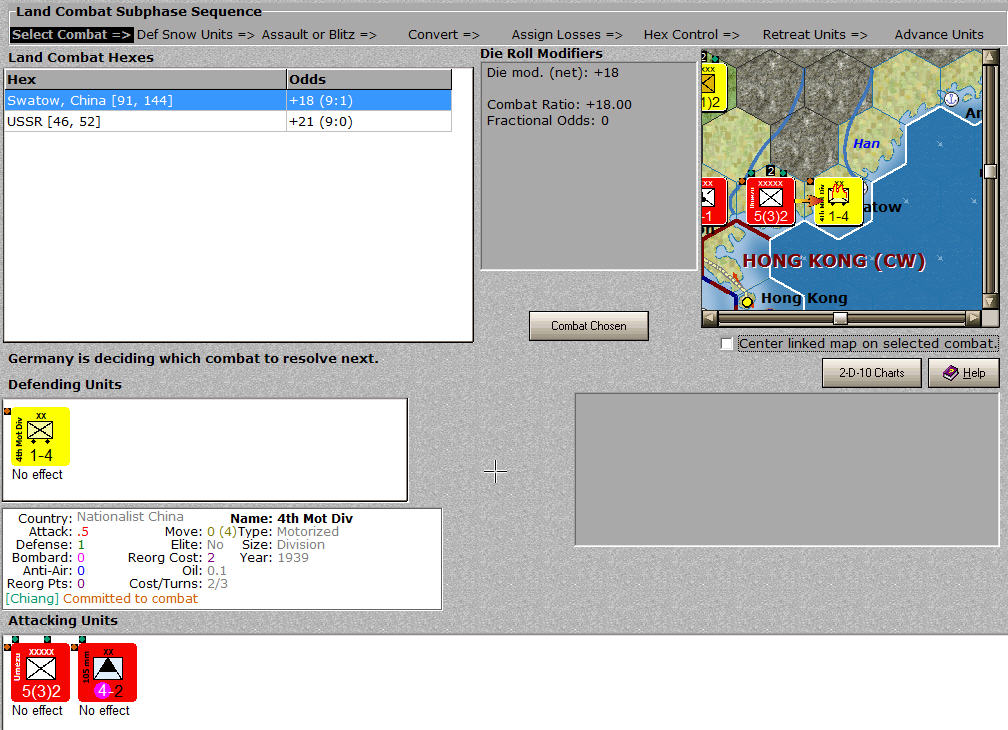Select the Umezu 5(3)2 attacking unit counter
The image size is (1008, 730).
point(40,672)
